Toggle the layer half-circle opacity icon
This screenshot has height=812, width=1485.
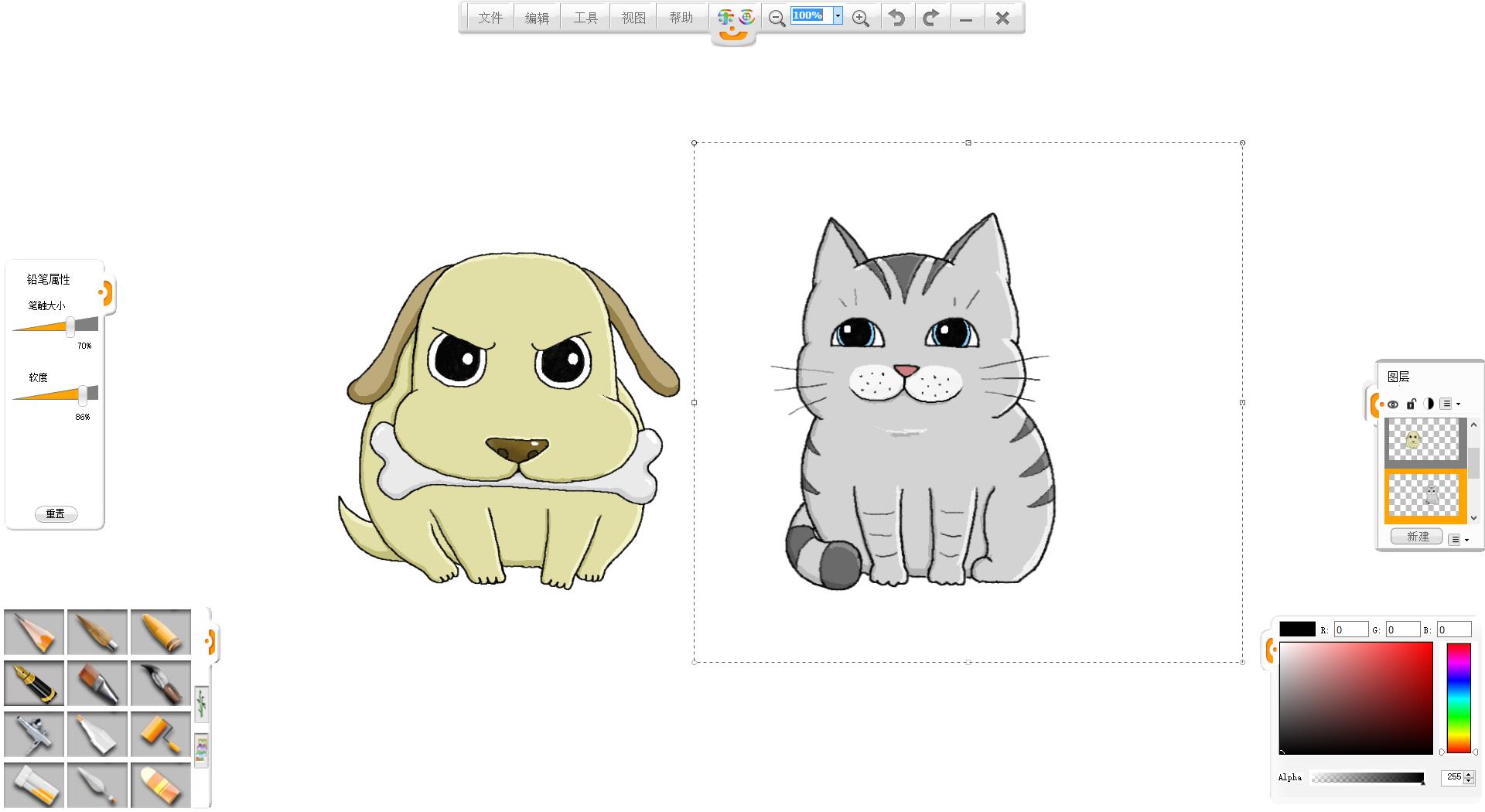tap(1429, 404)
